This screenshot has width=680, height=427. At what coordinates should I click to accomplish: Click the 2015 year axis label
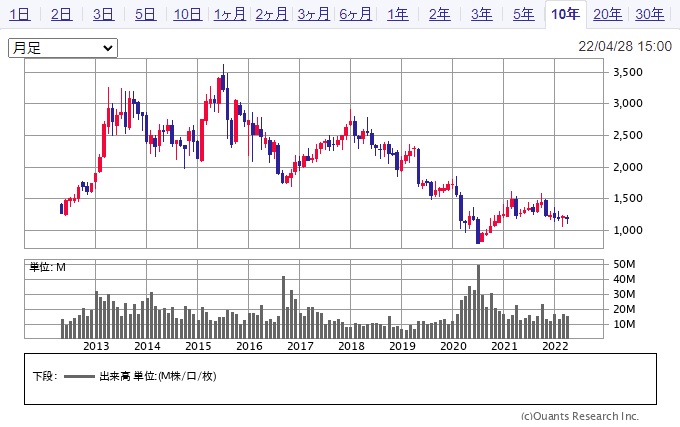198,346
